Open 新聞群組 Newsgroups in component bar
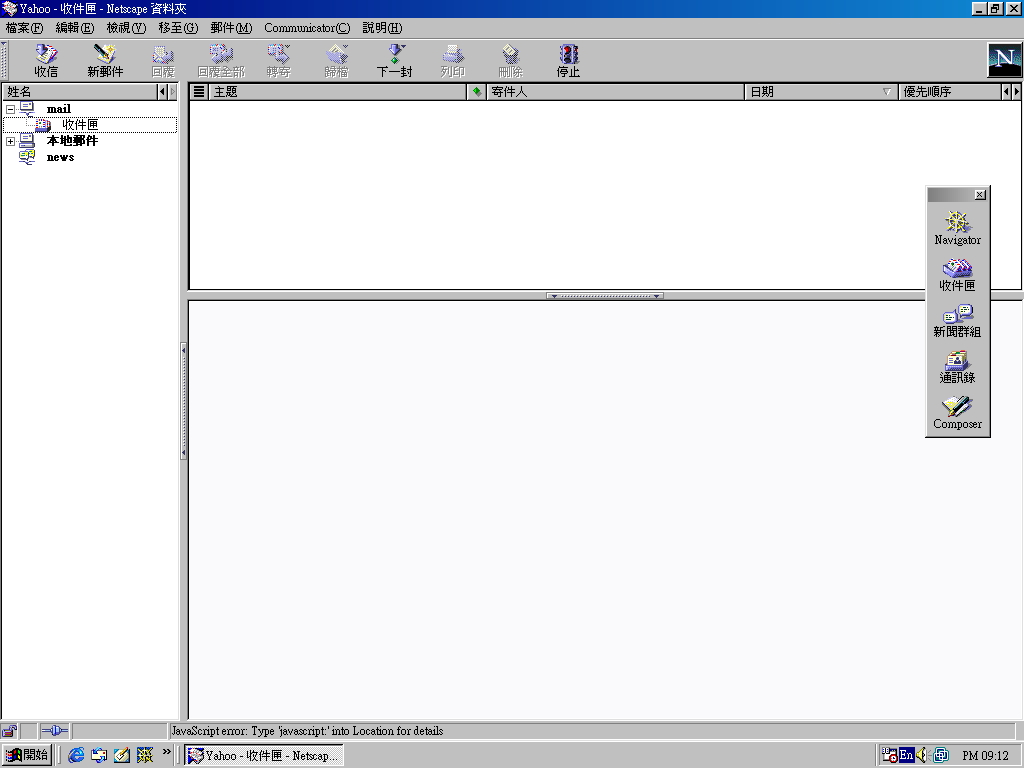Screen dimensions: 1024x768 [x=957, y=321]
